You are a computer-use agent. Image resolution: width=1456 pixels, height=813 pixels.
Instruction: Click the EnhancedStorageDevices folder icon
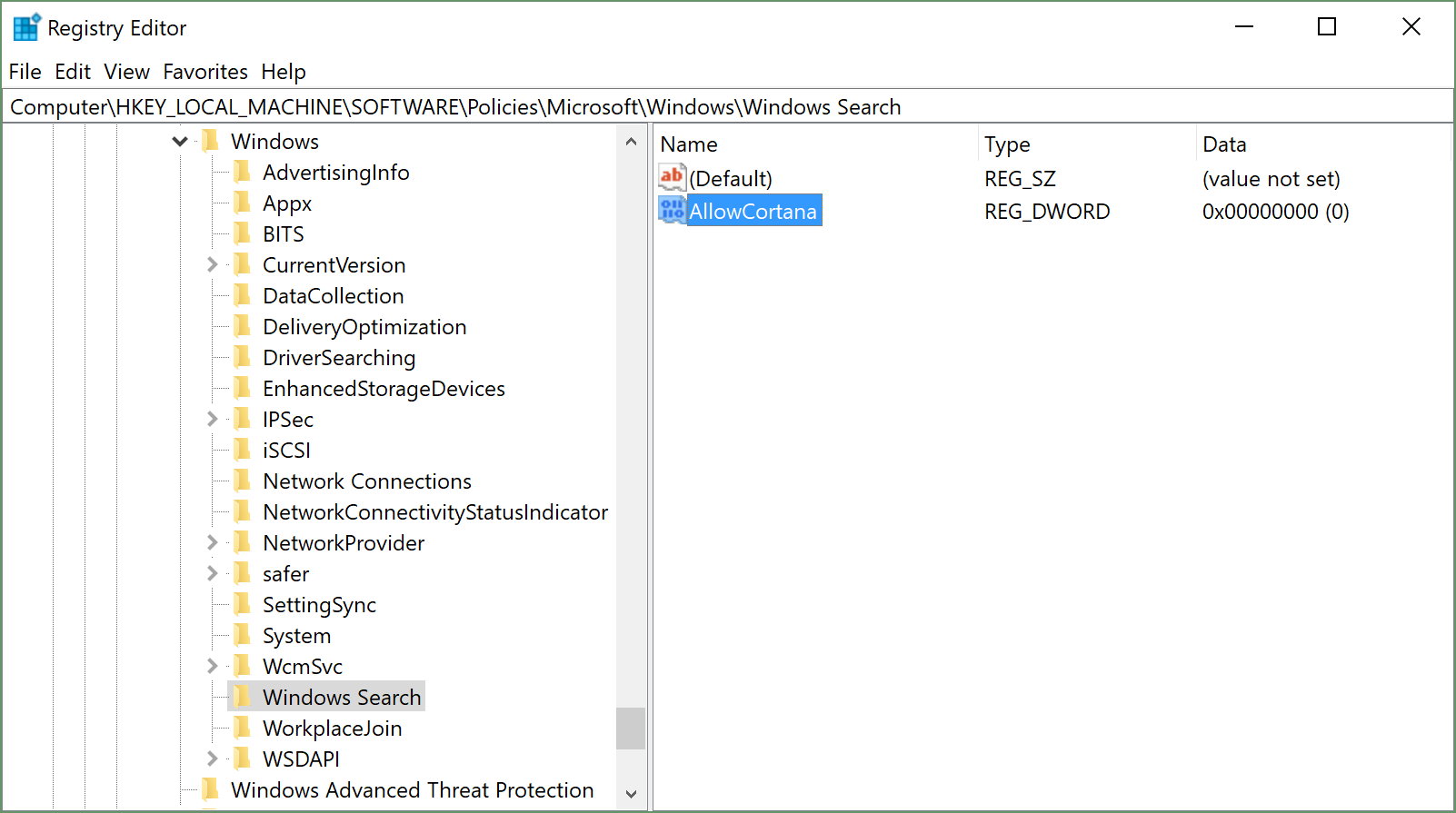click(242, 388)
